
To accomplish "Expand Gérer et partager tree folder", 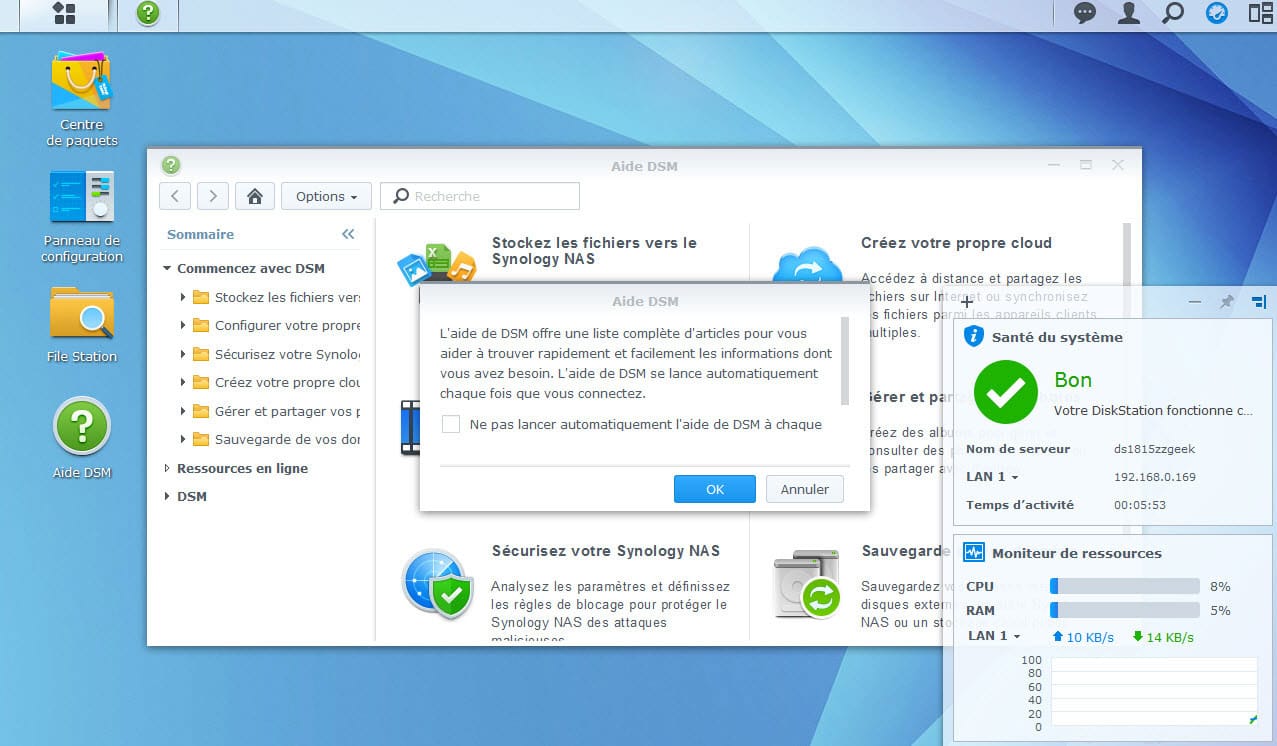I will (183, 411).
